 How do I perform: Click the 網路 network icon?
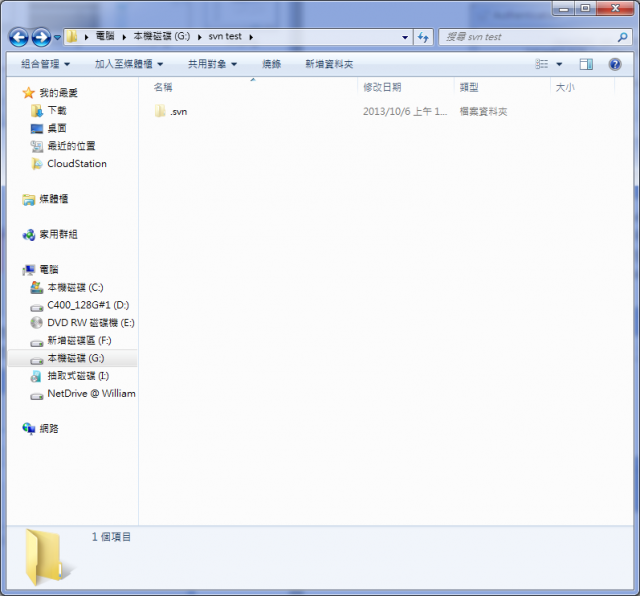29,429
